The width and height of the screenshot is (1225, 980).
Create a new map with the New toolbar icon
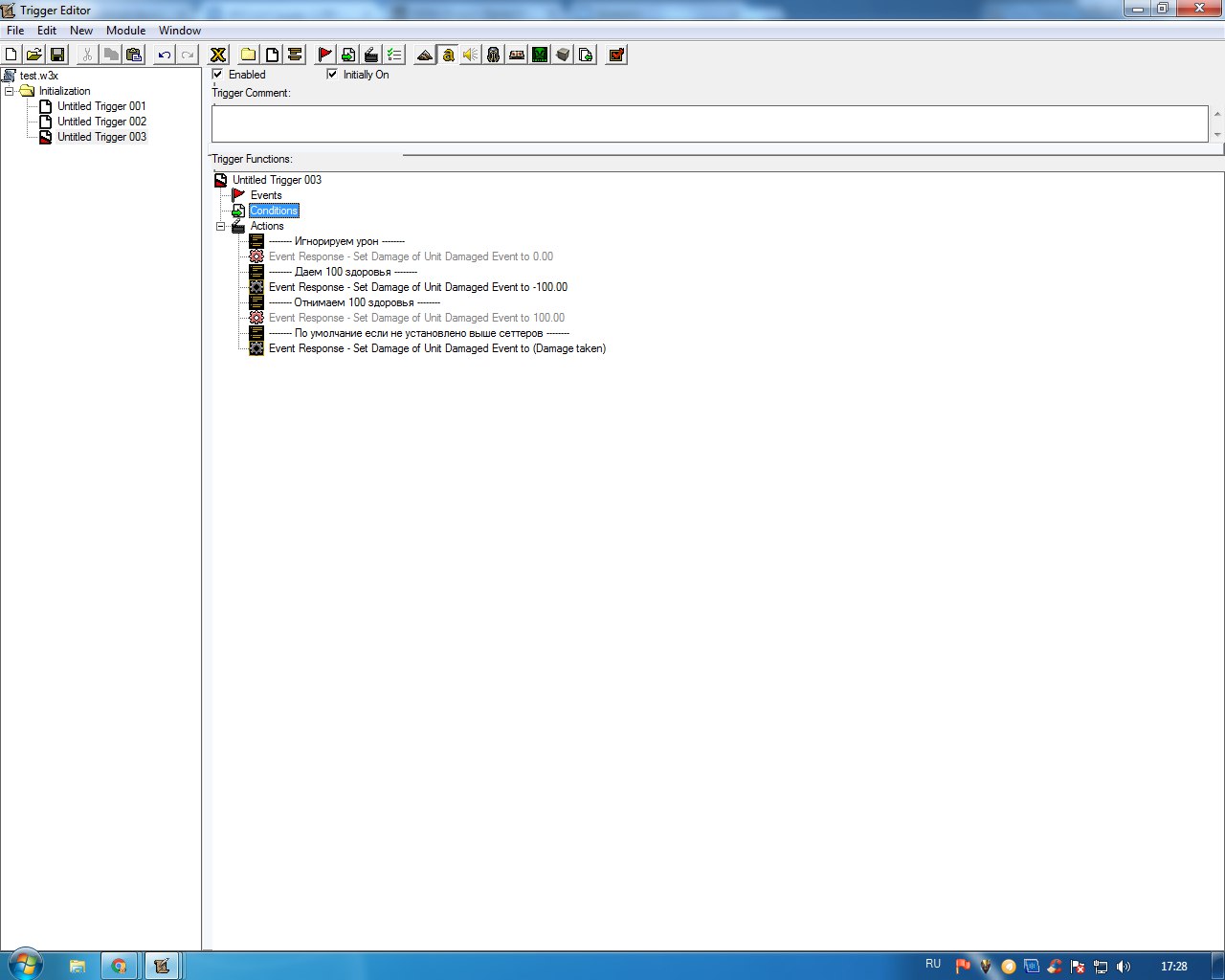pos(11,55)
